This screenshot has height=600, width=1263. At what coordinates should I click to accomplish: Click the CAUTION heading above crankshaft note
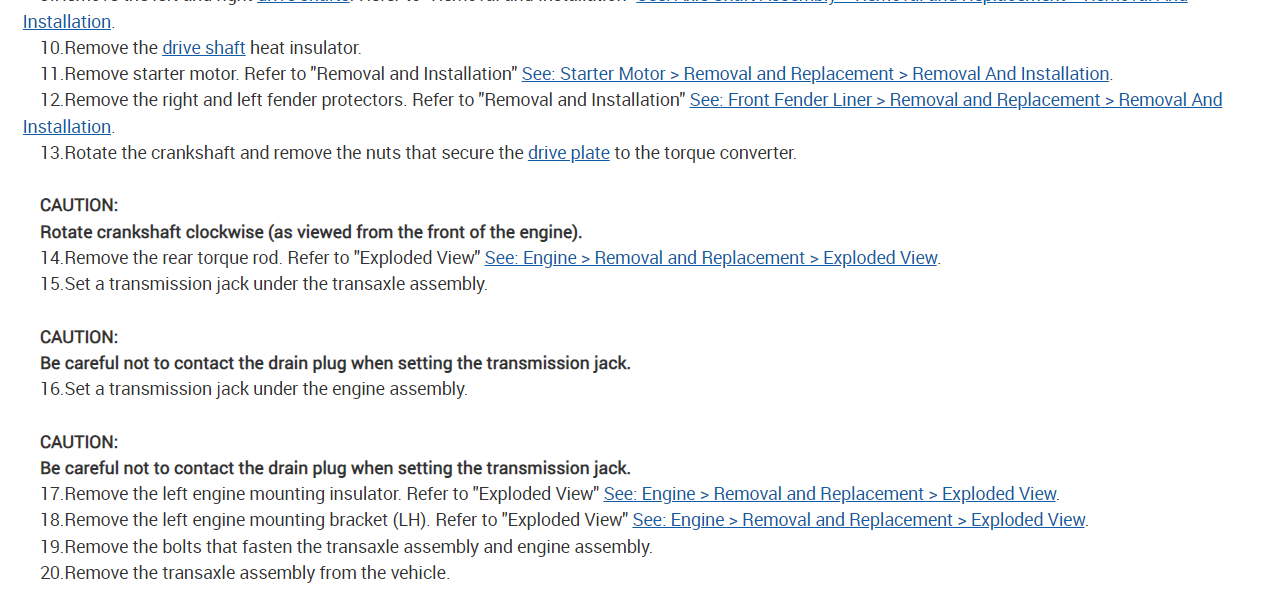pyautogui.click(x=79, y=205)
